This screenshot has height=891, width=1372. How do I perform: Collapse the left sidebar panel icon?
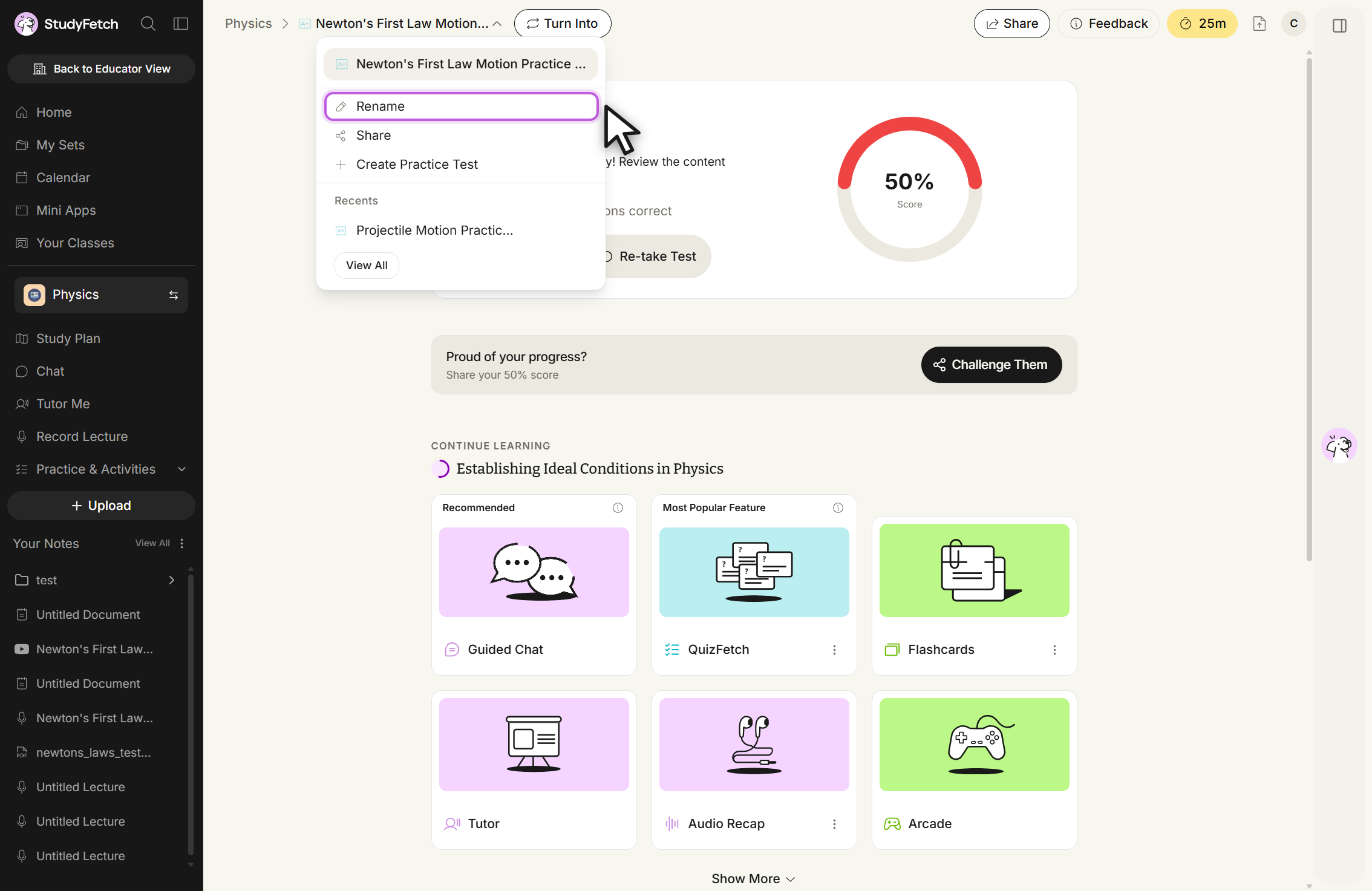point(181,24)
